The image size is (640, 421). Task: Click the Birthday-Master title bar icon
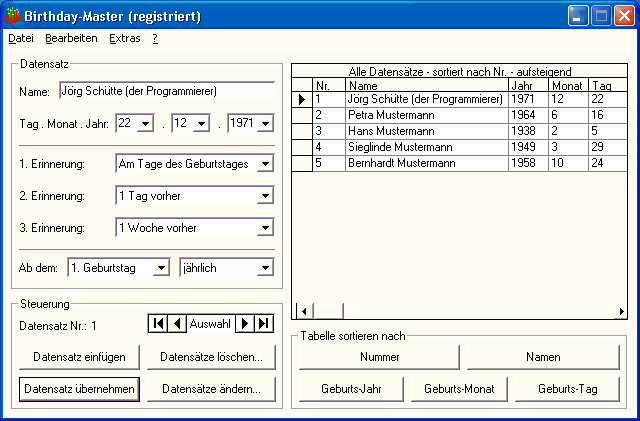click(x=12, y=16)
